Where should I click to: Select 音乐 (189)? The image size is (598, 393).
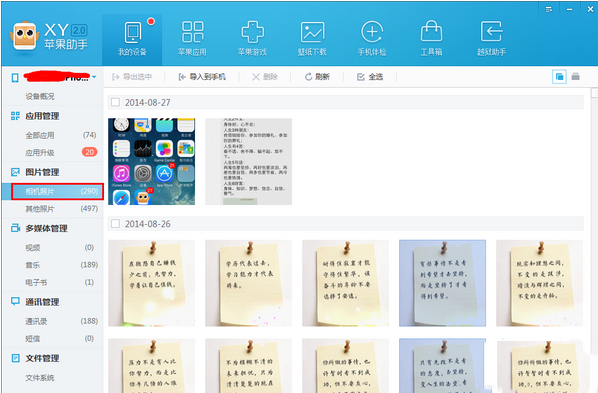pyautogui.click(x=53, y=265)
